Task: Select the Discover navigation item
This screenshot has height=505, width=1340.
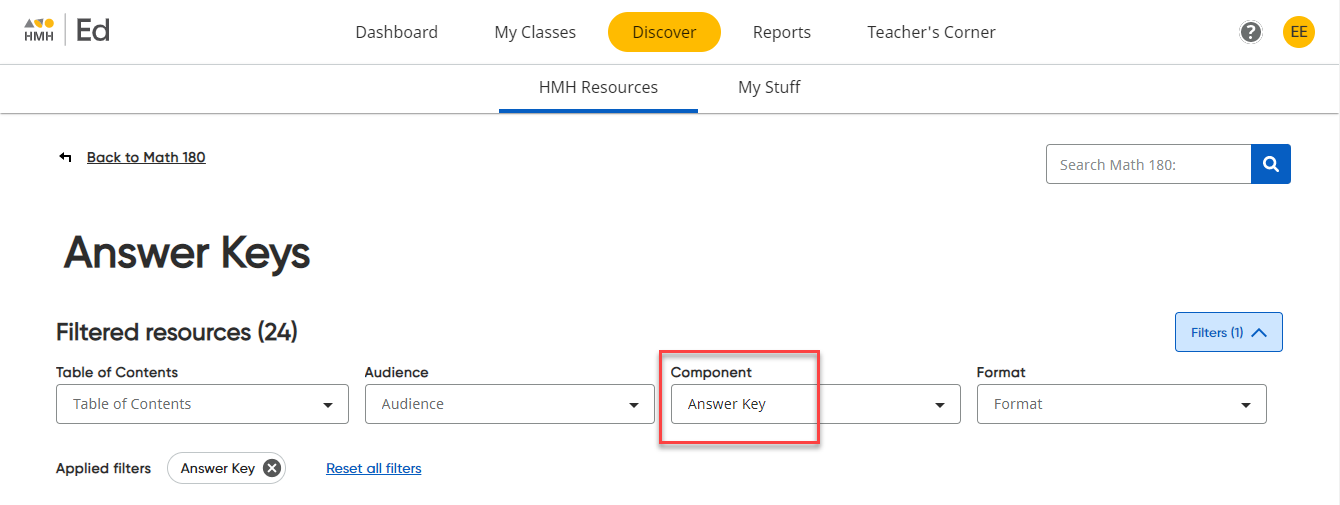Action: pyautogui.click(x=664, y=32)
